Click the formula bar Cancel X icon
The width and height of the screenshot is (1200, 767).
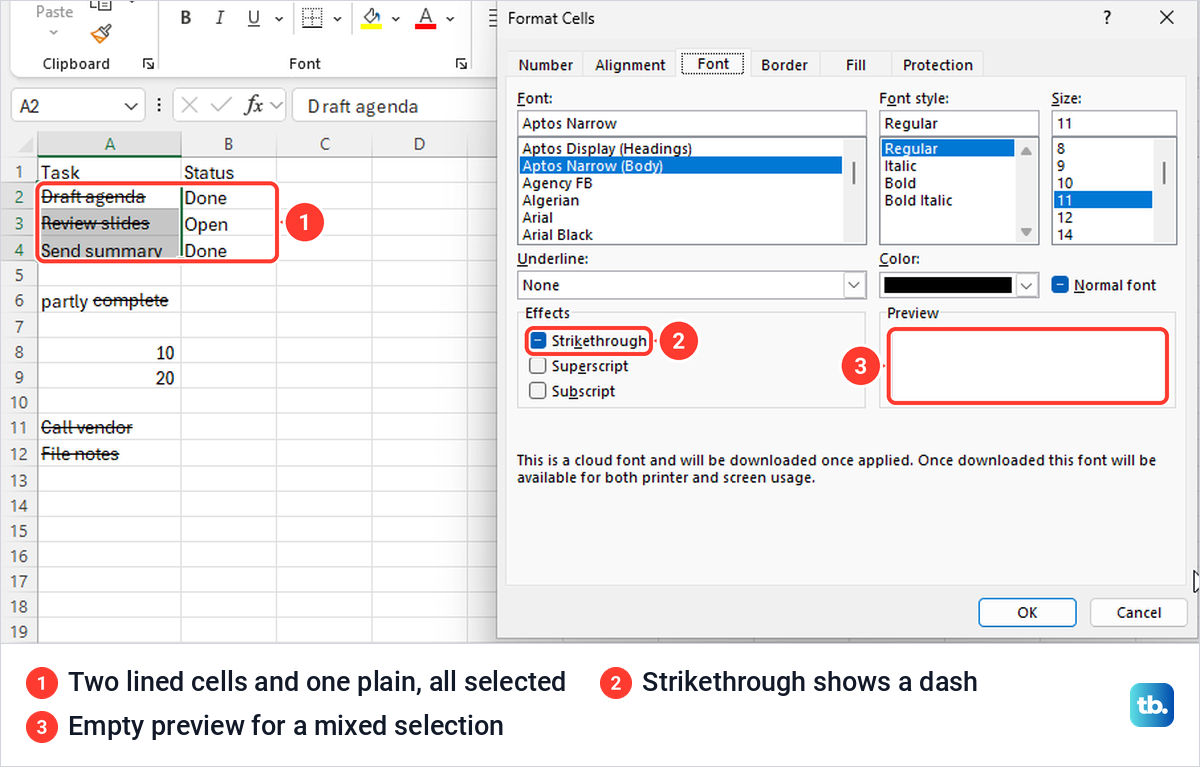[190, 106]
